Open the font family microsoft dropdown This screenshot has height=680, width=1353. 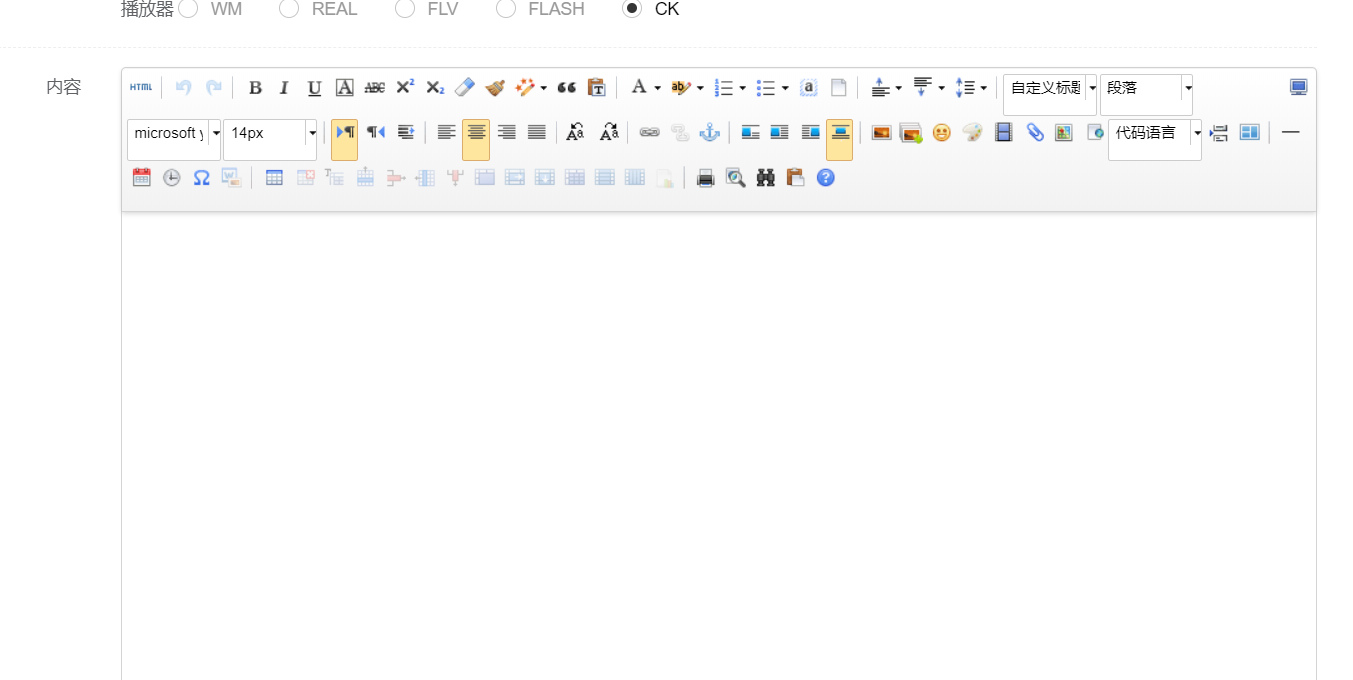(174, 139)
